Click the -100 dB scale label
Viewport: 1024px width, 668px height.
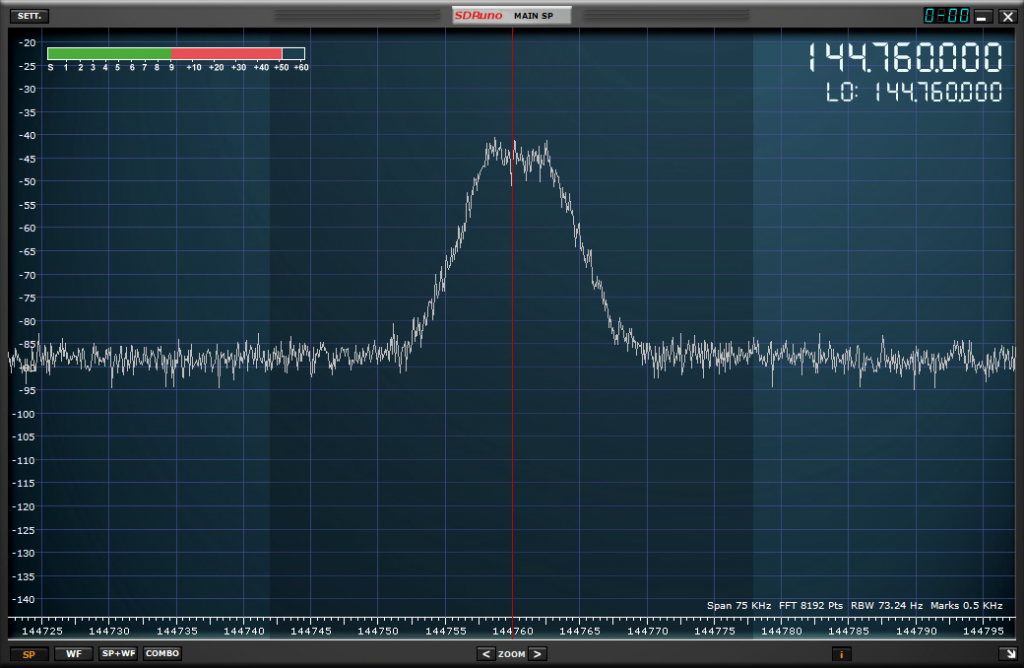[25, 414]
